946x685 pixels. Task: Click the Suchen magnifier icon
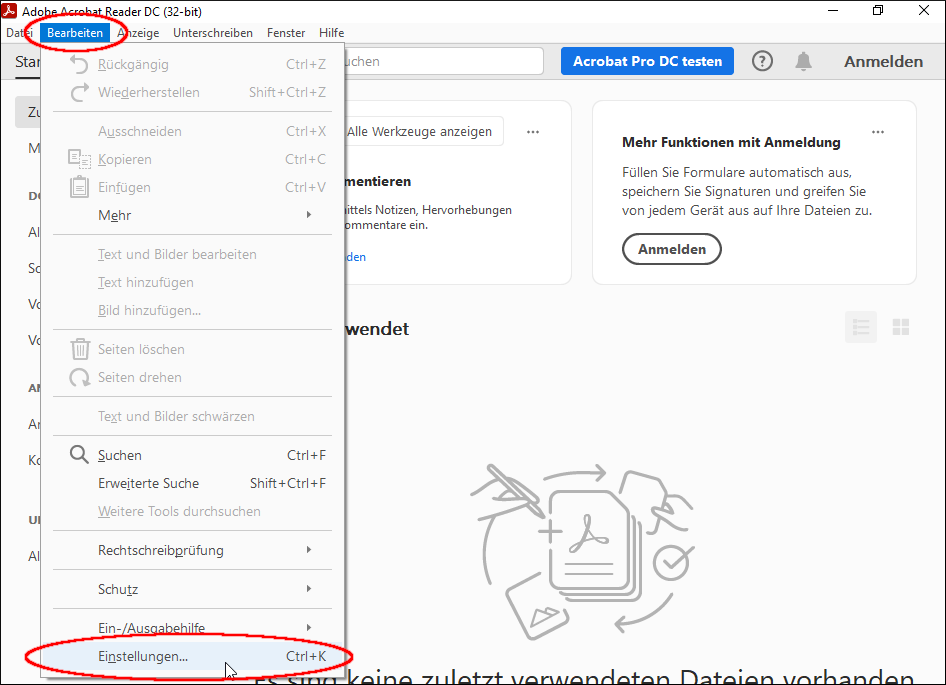(x=79, y=454)
